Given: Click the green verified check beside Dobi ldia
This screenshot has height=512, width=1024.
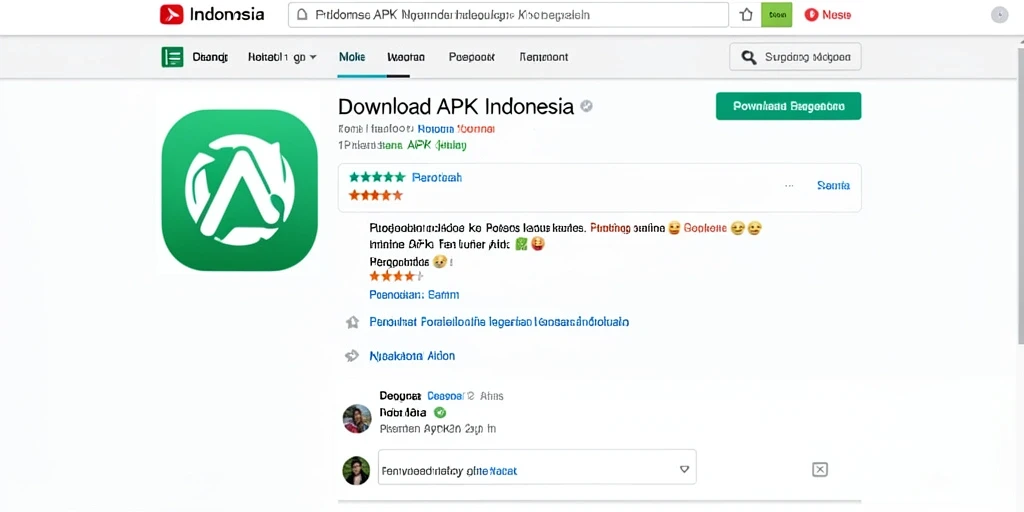Looking at the screenshot, I should click(x=440, y=412).
